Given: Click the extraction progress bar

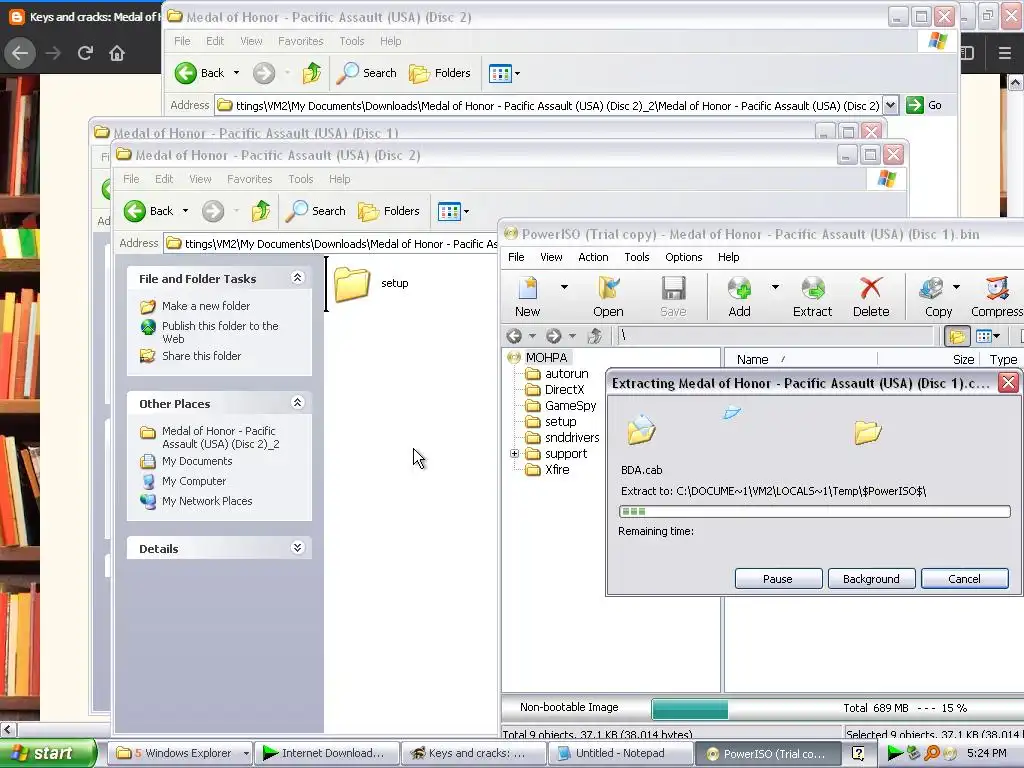Looking at the screenshot, I should coord(814,511).
